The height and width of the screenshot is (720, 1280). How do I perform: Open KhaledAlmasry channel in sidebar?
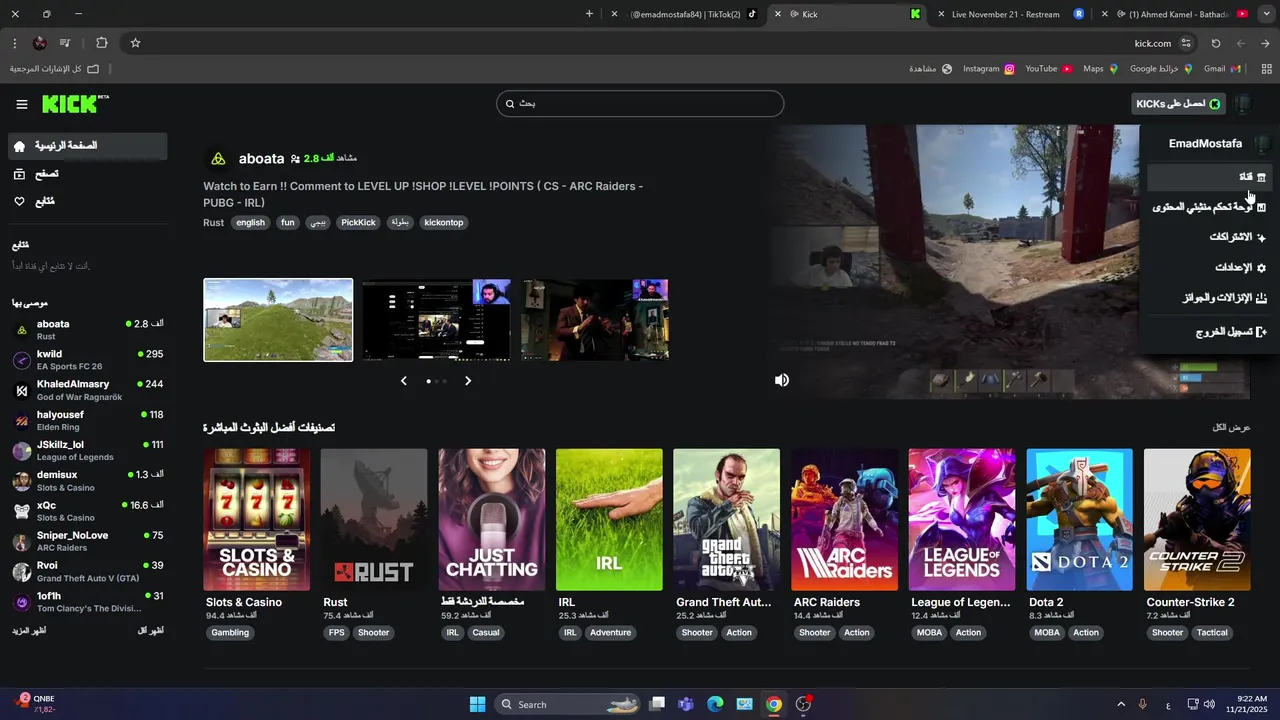(88, 390)
